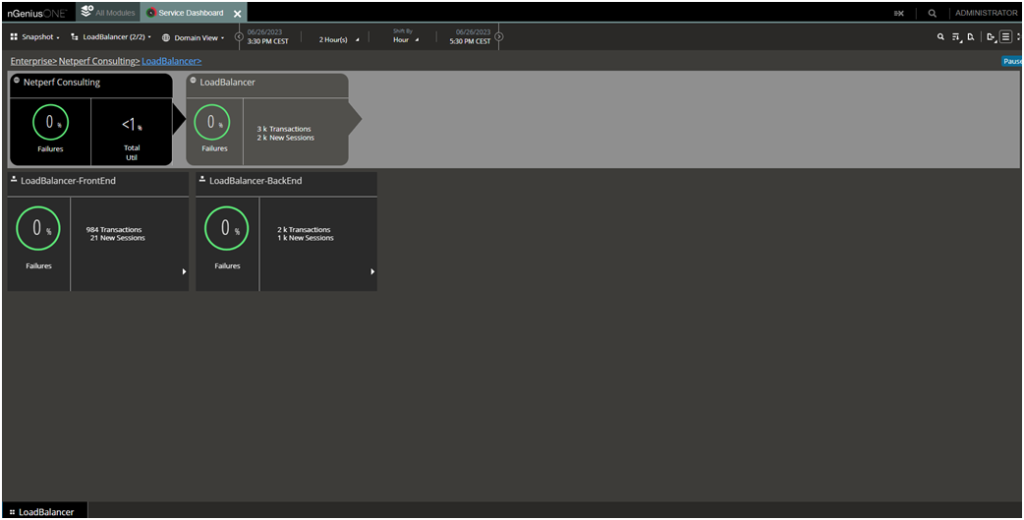
Task: Open the 2 Hour(s) duration dropdown
Action: (339, 40)
